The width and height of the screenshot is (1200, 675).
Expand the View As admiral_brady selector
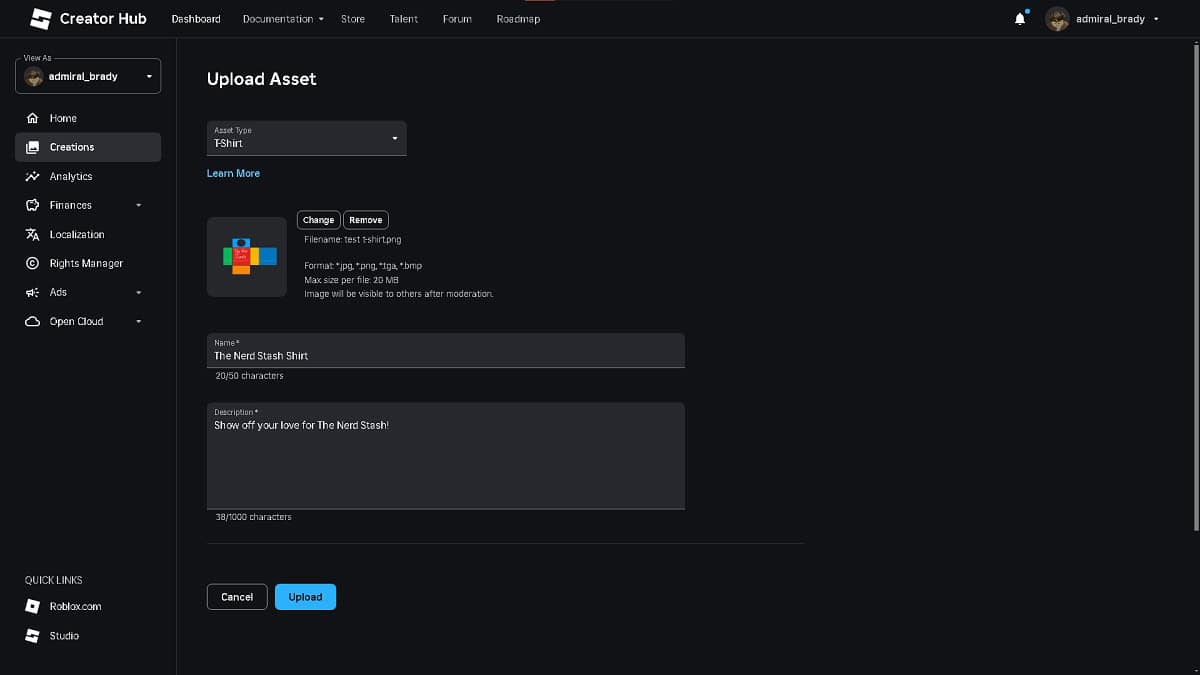(88, 75)
